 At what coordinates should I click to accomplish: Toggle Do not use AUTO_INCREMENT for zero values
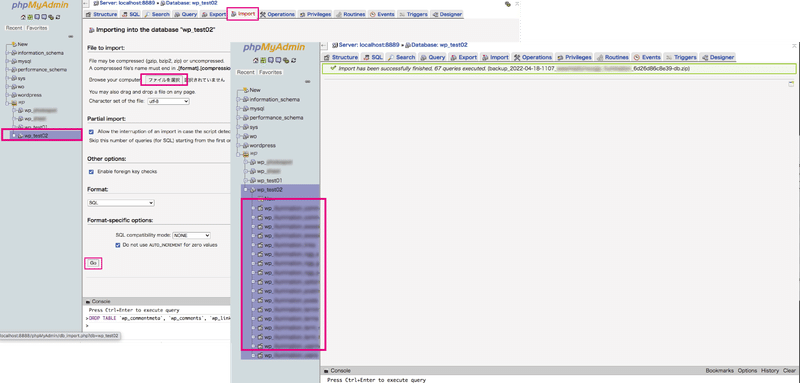tap(118, 245)
